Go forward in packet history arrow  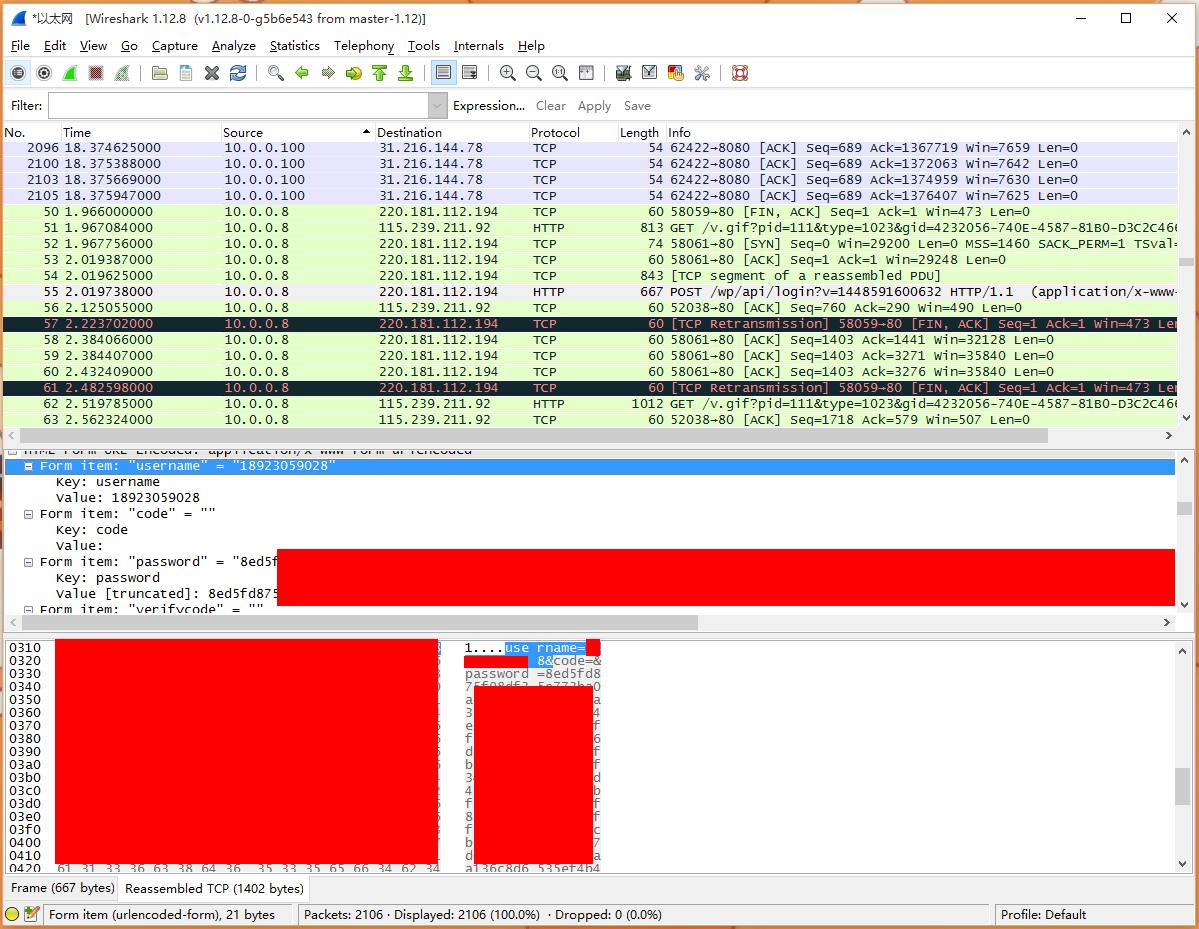pos(328,73)
